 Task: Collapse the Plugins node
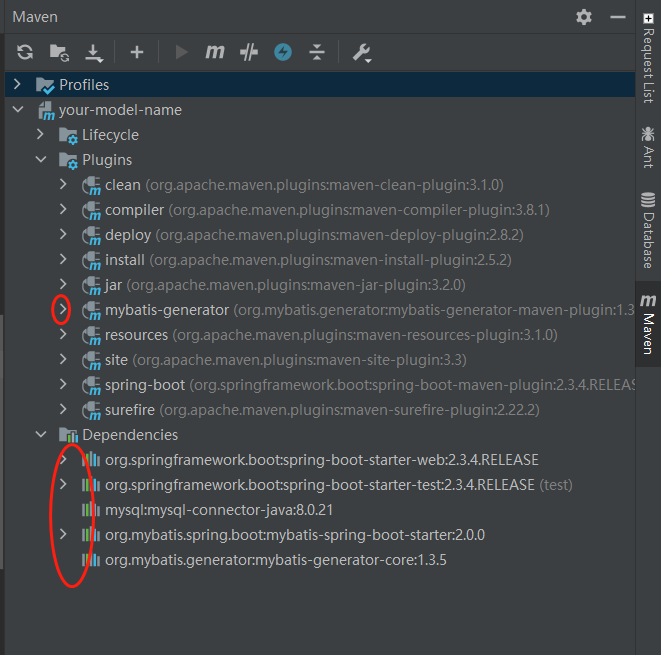[41, 159]
